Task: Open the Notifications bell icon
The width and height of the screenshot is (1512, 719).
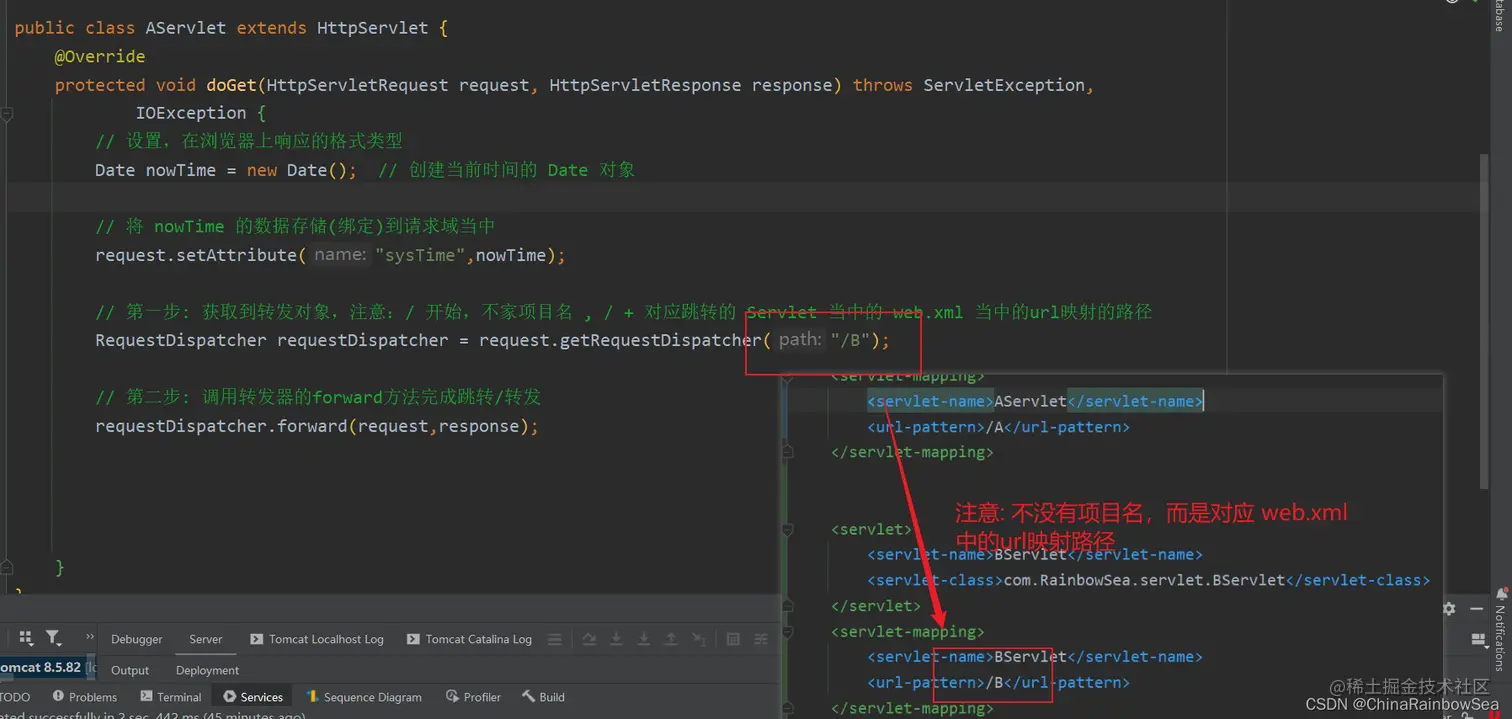Action: pyautogui.click(x=1501, y=594)
